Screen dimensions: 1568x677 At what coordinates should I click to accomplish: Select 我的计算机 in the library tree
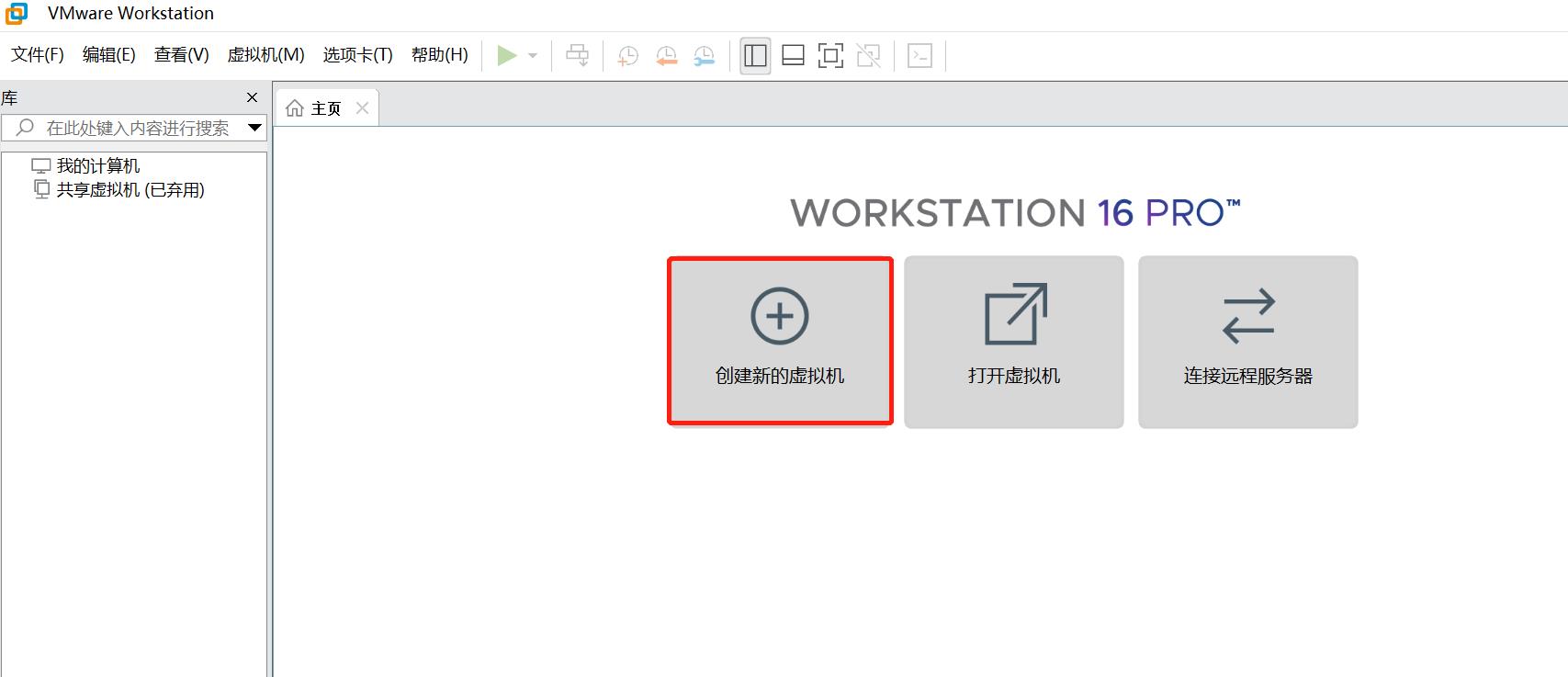tap(98, 166)
